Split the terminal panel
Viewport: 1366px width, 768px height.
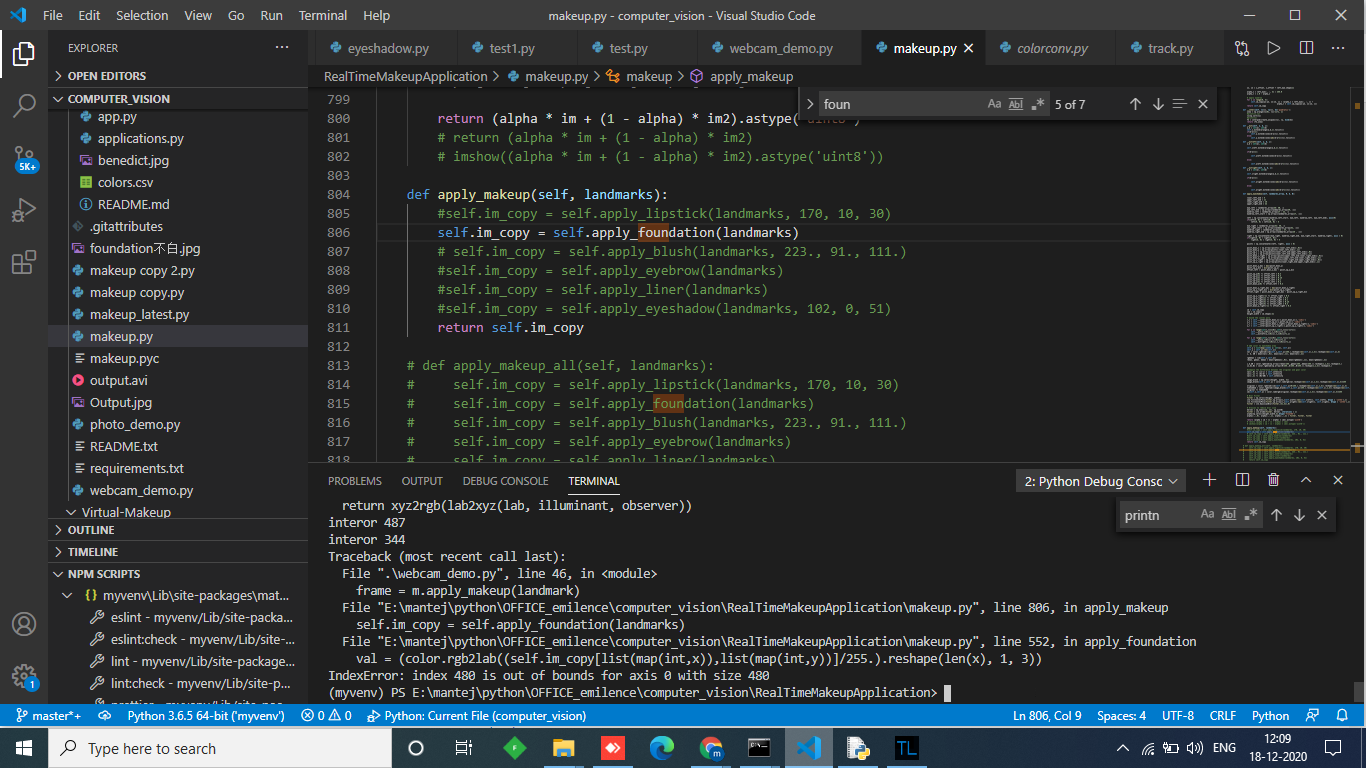tap(1242, 480)
